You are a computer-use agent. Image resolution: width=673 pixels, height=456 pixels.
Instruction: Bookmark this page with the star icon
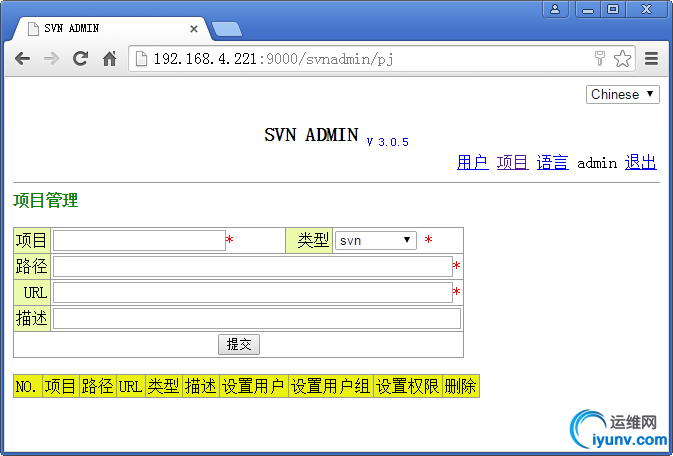point(622,59)
